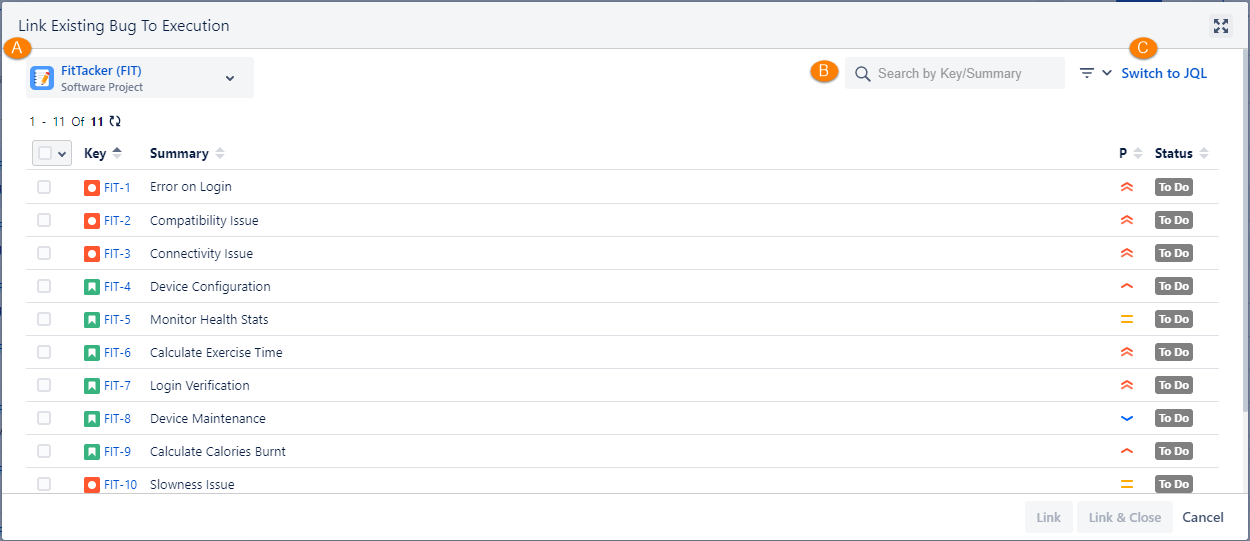Select the FIT-6 Calculate Exercise Time checkbox
The height and width of the screenshot is (541, 1250).
[44, 352]
